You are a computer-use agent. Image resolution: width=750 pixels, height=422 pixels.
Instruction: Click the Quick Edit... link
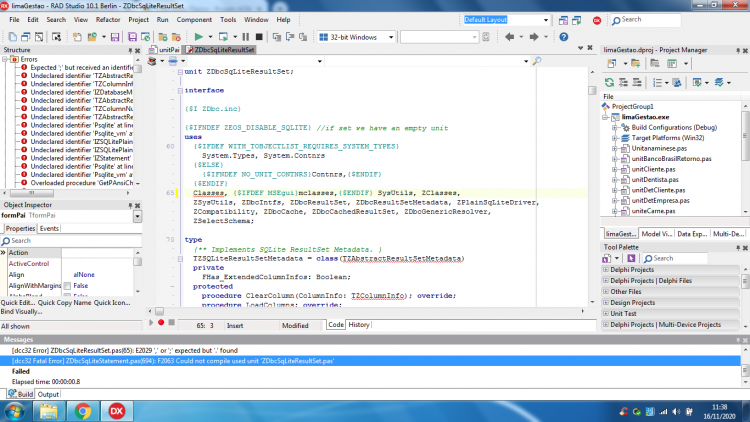click(x=18, y=303)
